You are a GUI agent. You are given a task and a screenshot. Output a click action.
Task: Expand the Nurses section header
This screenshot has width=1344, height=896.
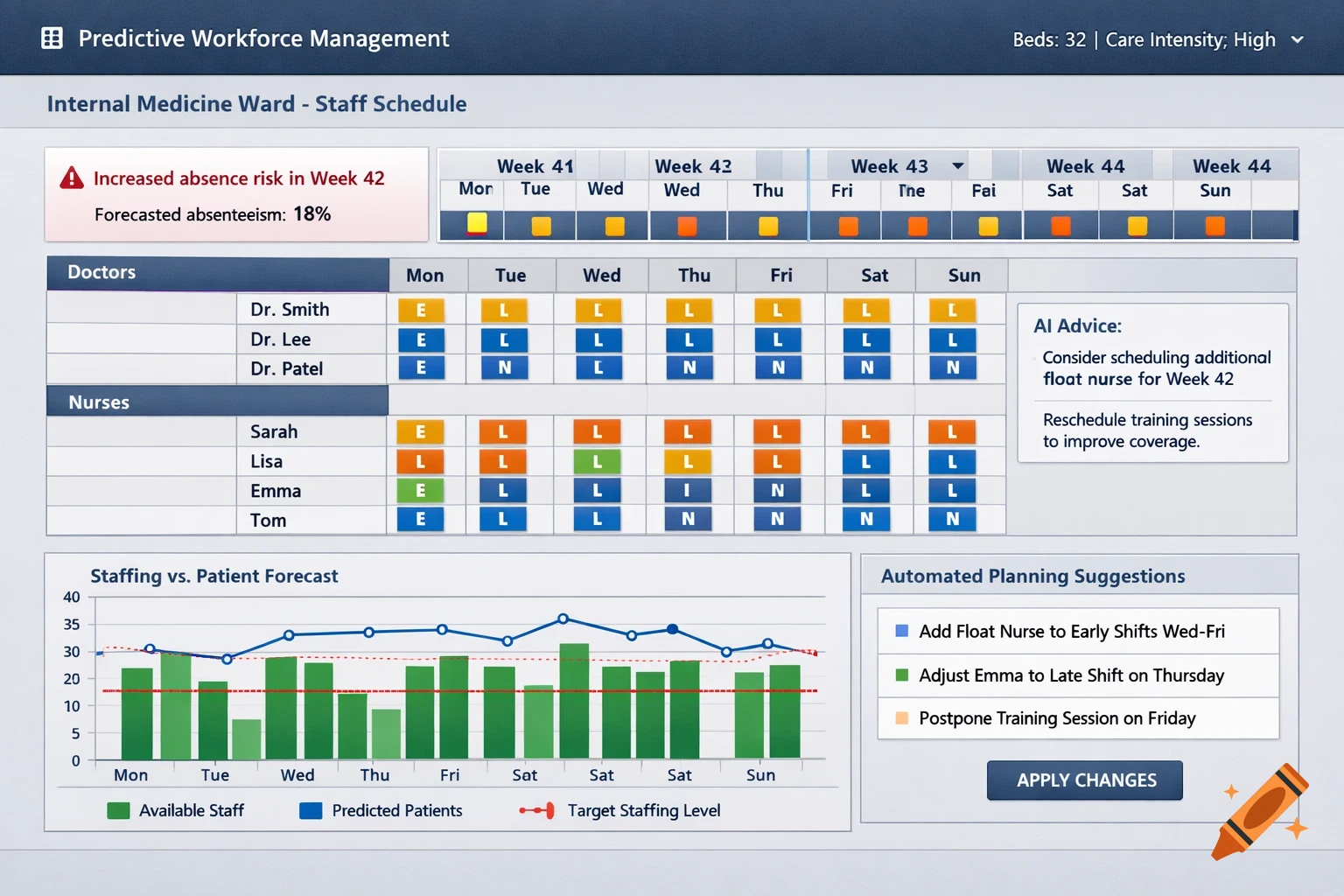pos(99,401)
